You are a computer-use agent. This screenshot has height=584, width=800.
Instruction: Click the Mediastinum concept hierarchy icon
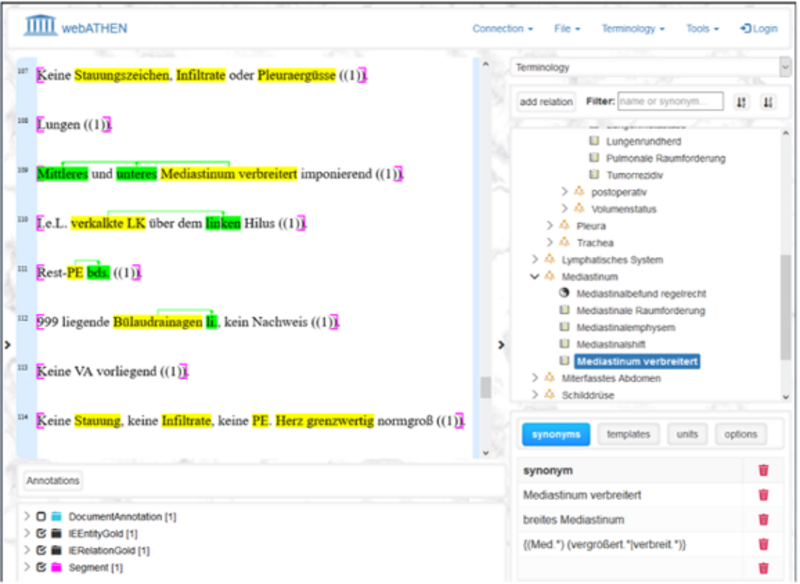[550, 276]
